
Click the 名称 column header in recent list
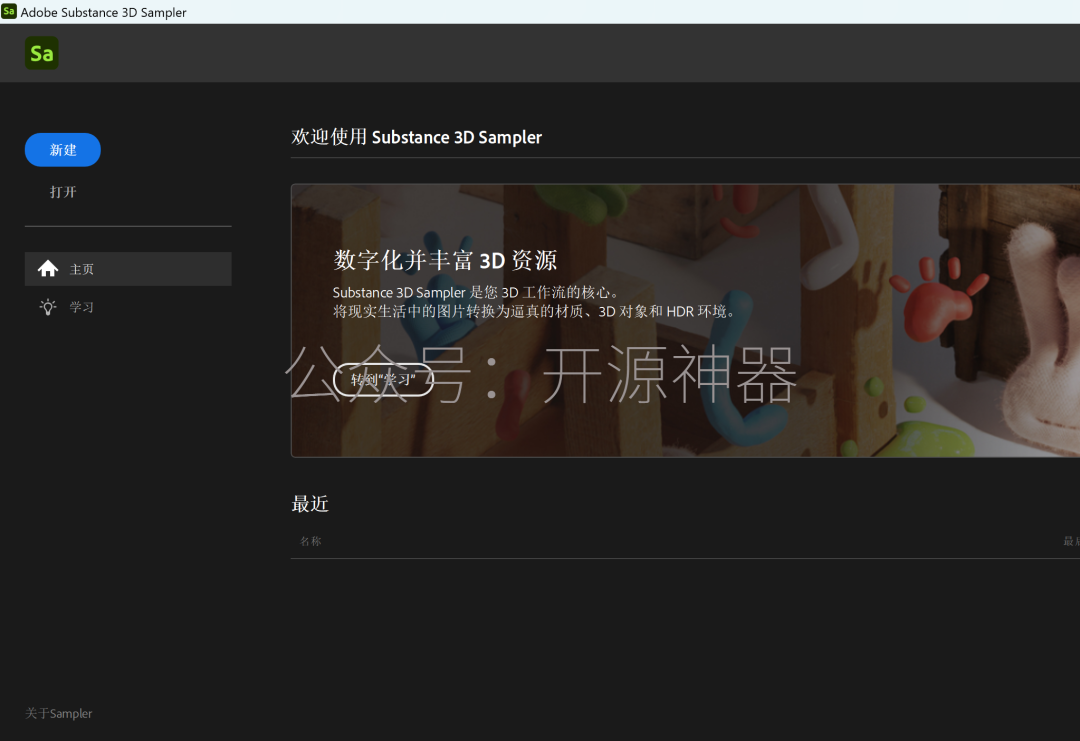click(x=311, y=541)
